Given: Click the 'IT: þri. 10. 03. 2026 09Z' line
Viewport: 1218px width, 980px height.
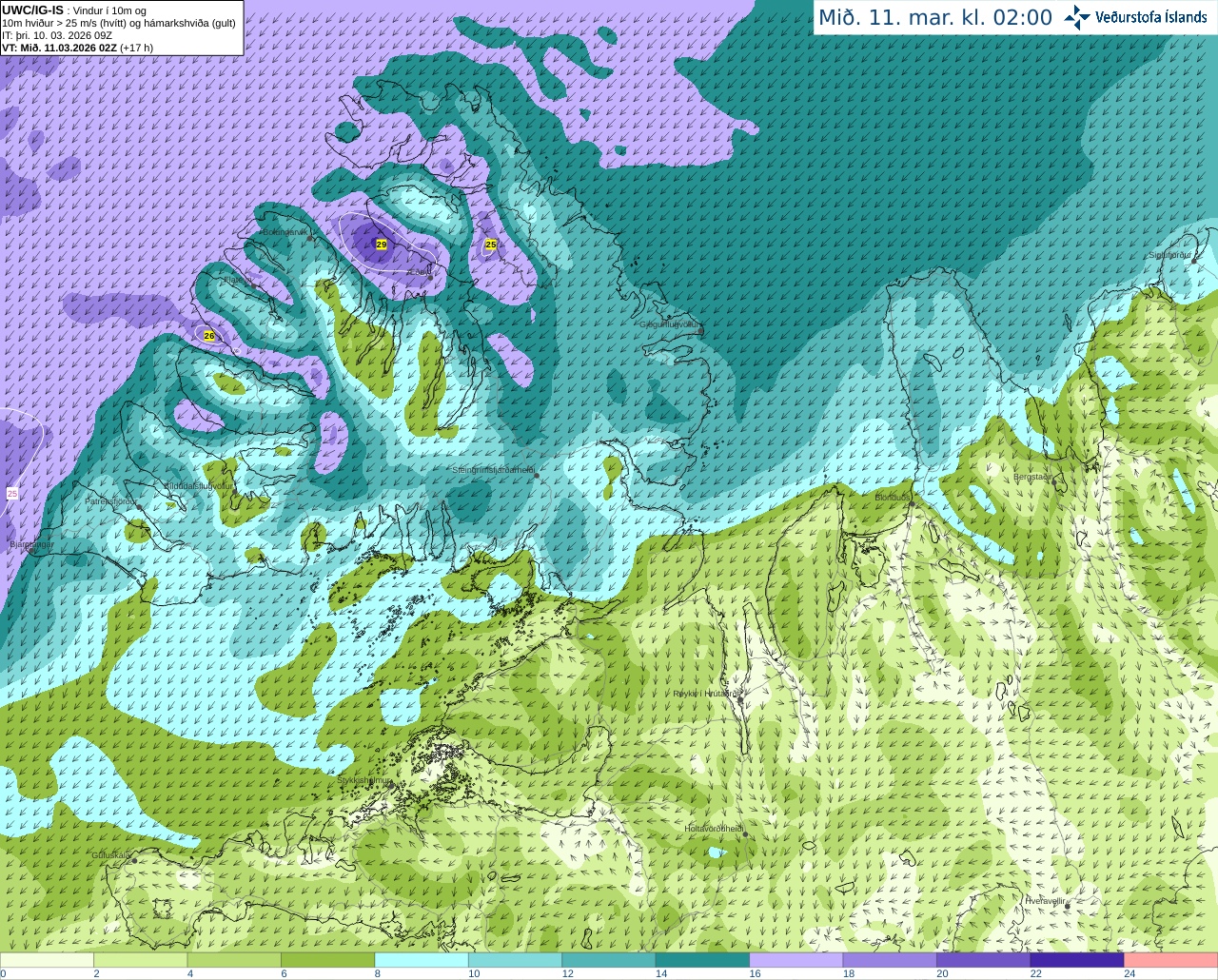Looking at the screenshot, I should (57, 35).
